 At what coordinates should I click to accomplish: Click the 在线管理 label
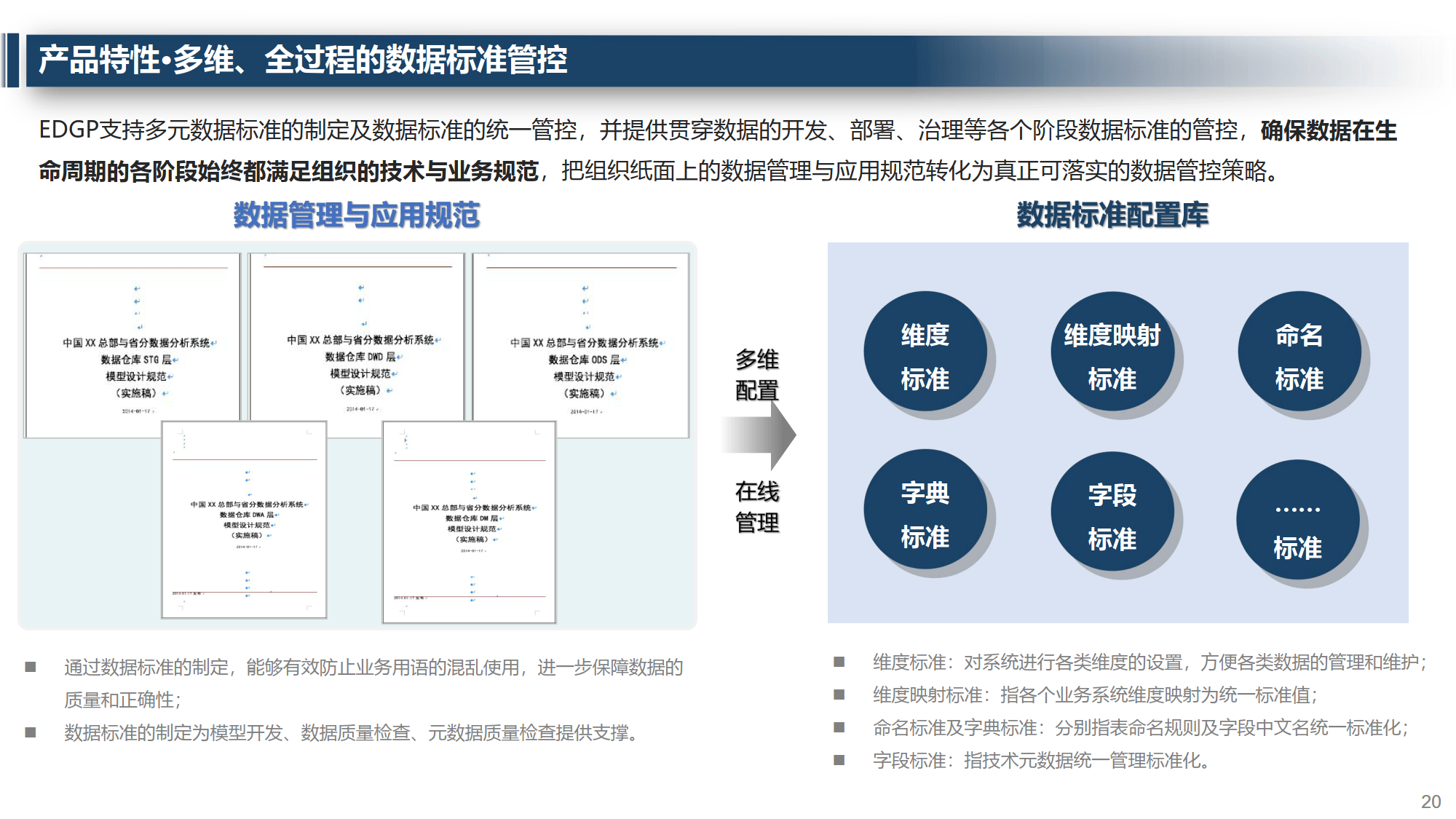point(756,507)
